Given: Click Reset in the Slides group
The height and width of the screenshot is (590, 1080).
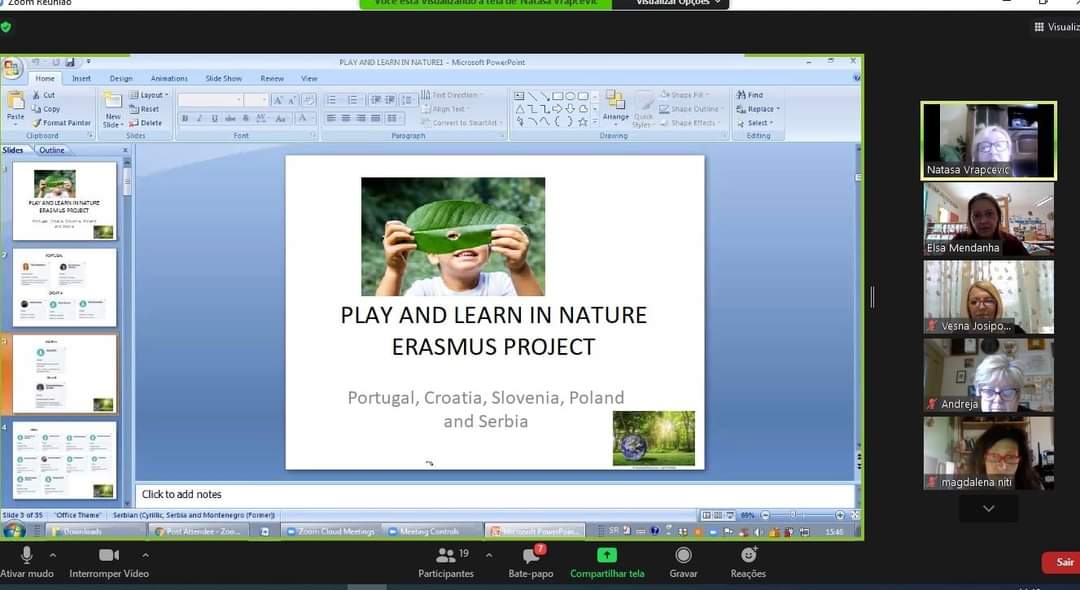Looking at the screenshot, I should [x=145, y=109].
